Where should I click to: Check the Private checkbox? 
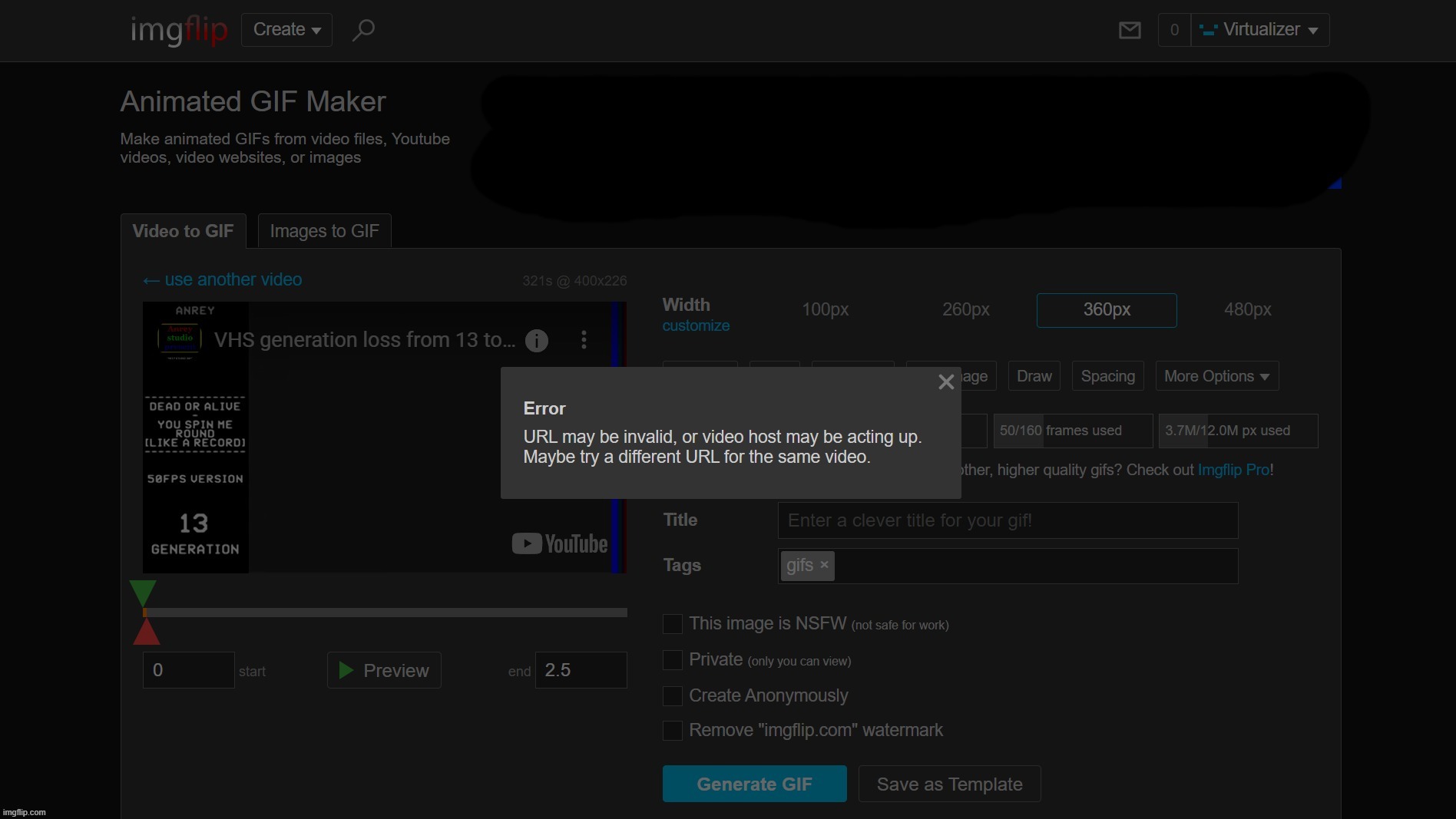(673, 660)
